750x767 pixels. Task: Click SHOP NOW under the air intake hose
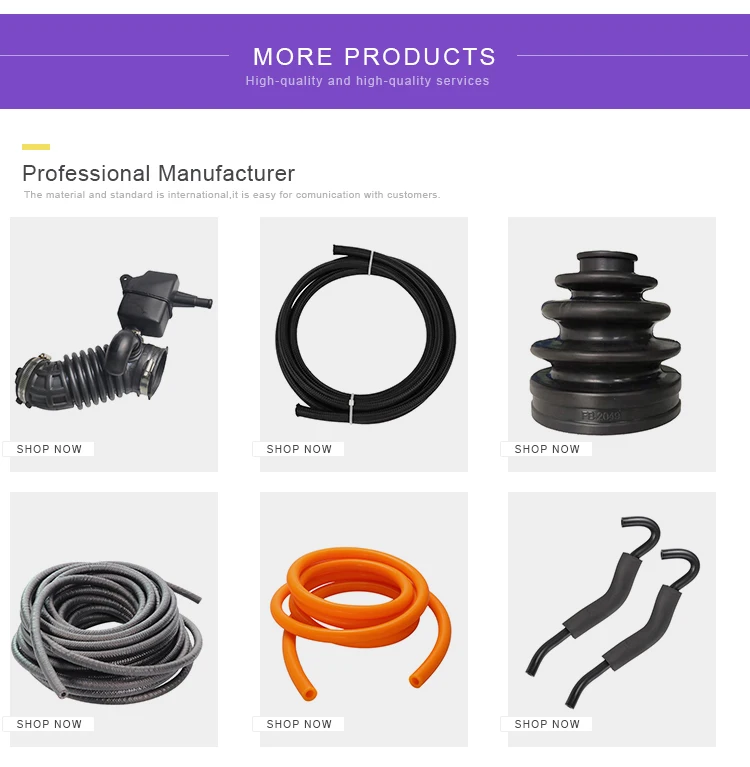49,449
